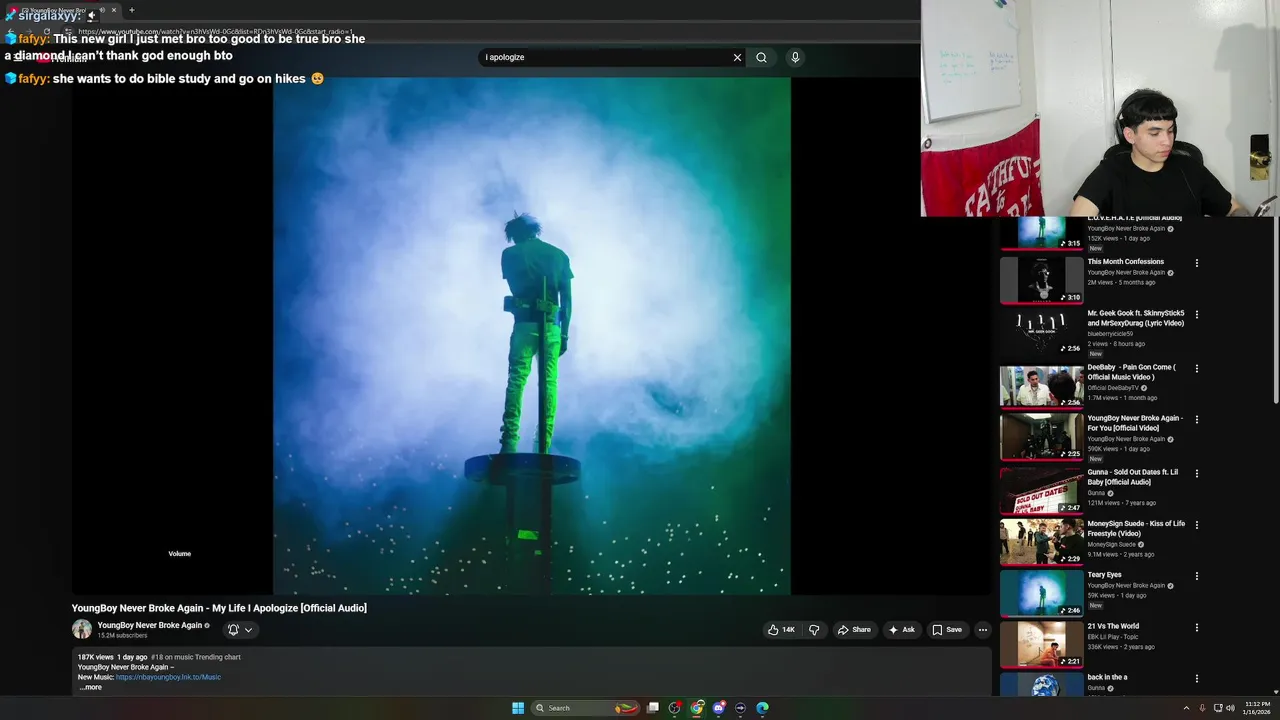Play 'MoneySign Suede' freestyle thumbnail
This screenshot has width=1280, height=720.
point(1042,541)
